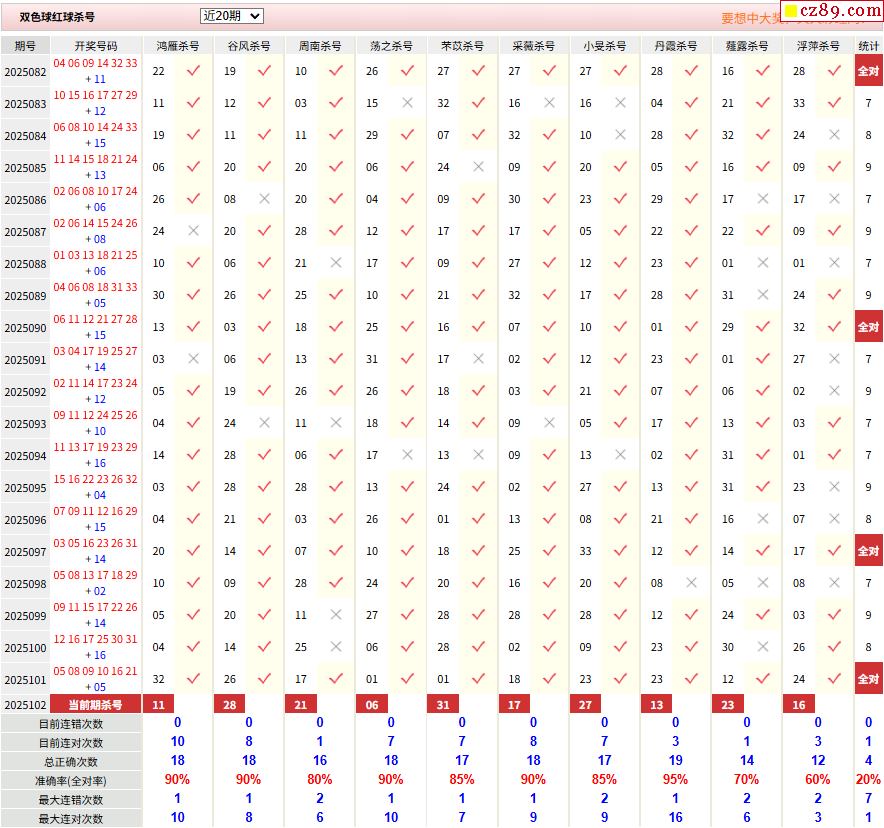Click the 最大连错次数 row label
This screenshot has height=828, width=884.
[x=71, y=800]
